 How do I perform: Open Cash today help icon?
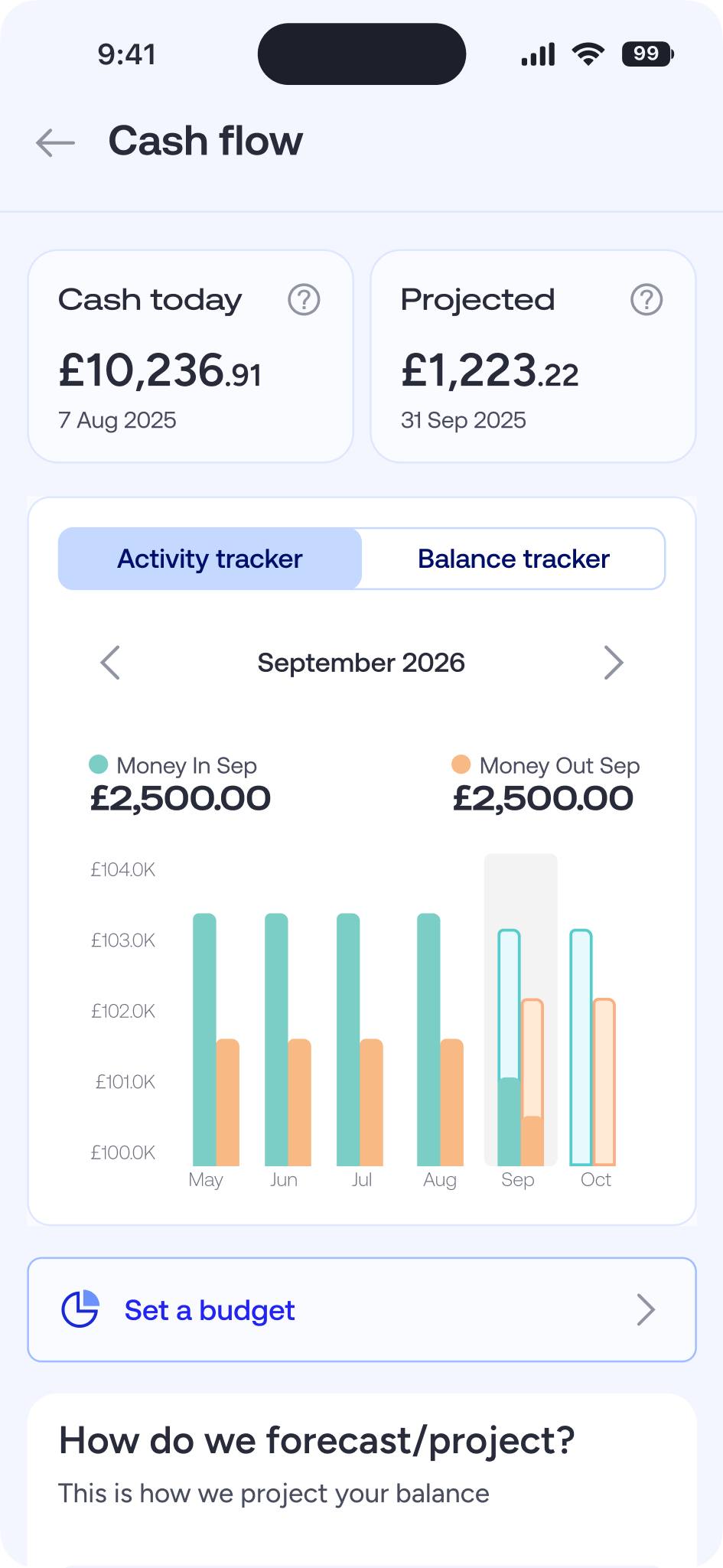tap(304, 300)
